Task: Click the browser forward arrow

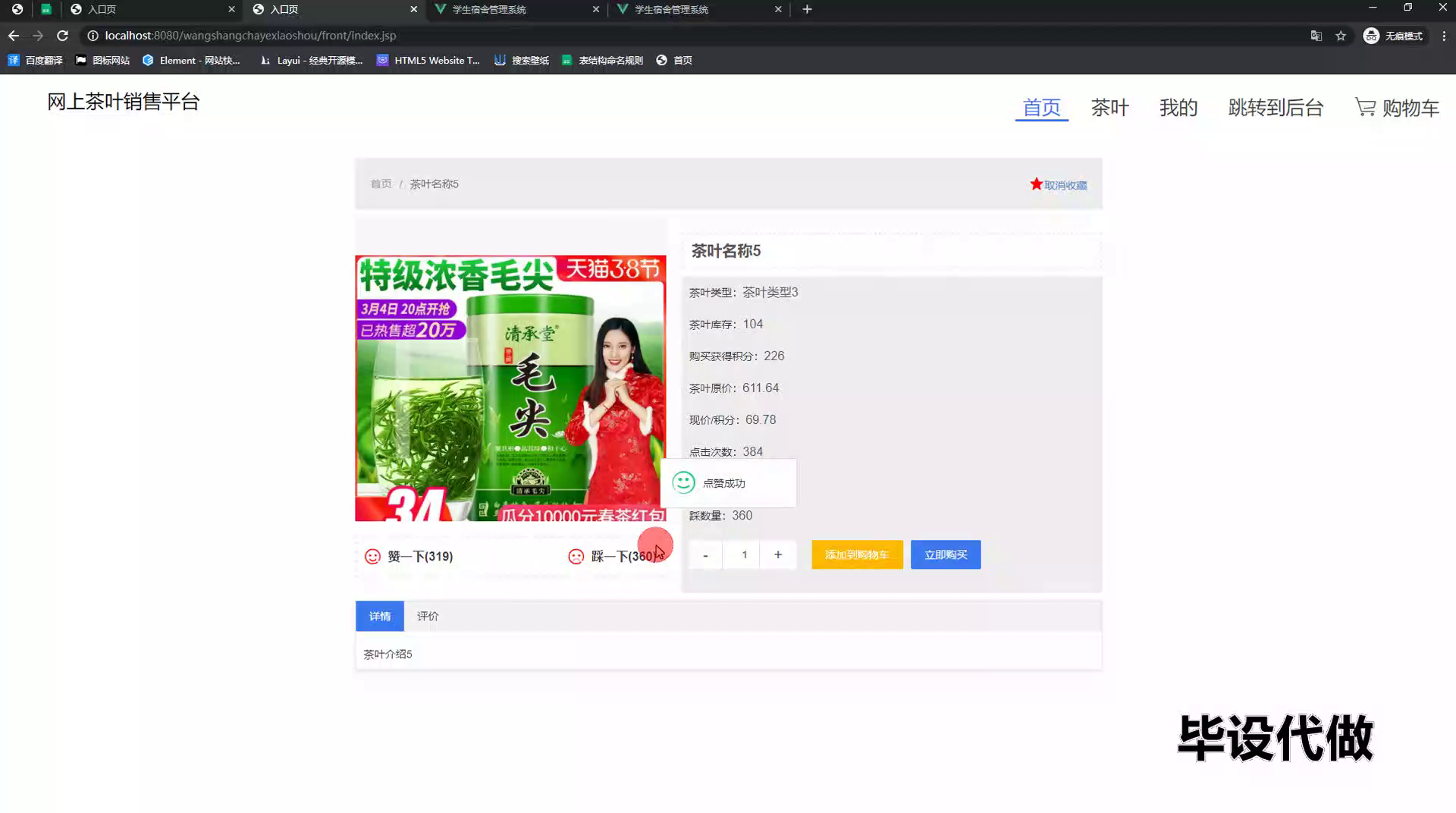Action: pos(38,36)
